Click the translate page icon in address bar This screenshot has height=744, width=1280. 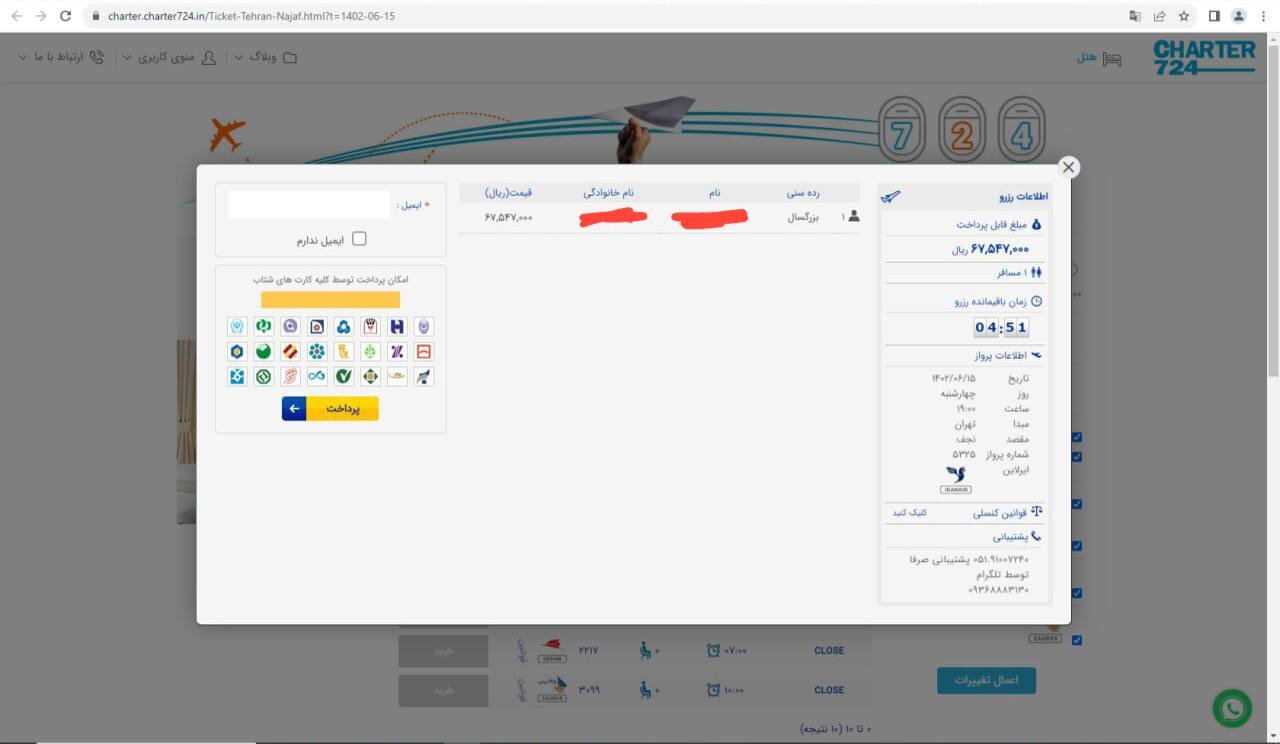point(1135,16)
